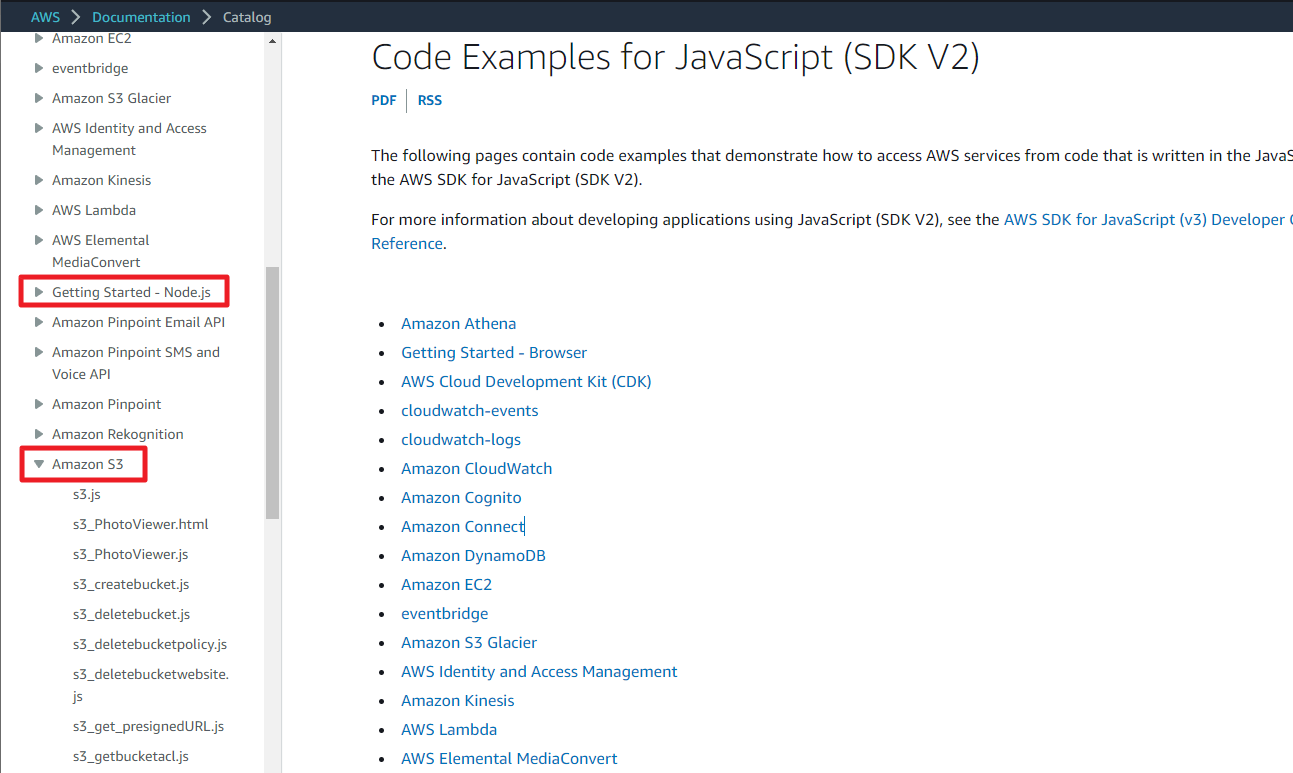Follow the Reference link in the intro
Viewport: 1293px width, 773px height.
407,243
